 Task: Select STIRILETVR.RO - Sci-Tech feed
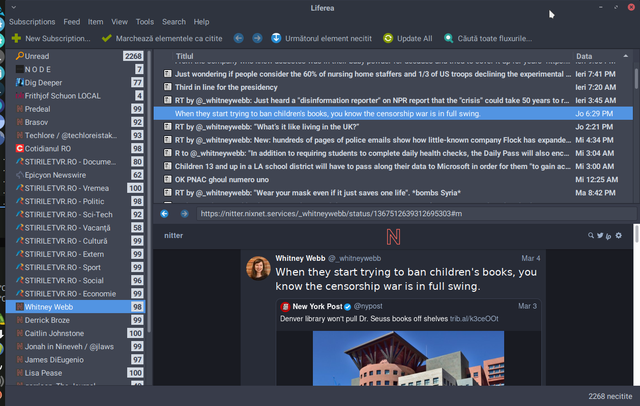click(x=76, y=214)
